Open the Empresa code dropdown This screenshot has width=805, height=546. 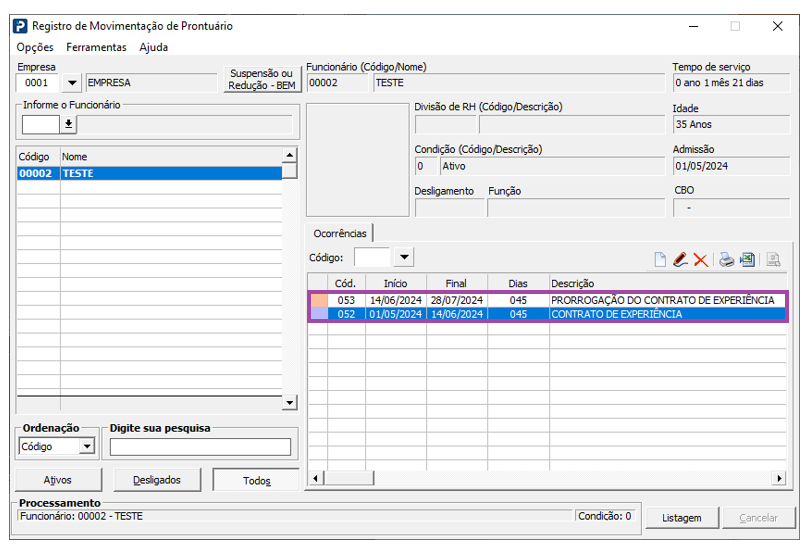(72, 83)
